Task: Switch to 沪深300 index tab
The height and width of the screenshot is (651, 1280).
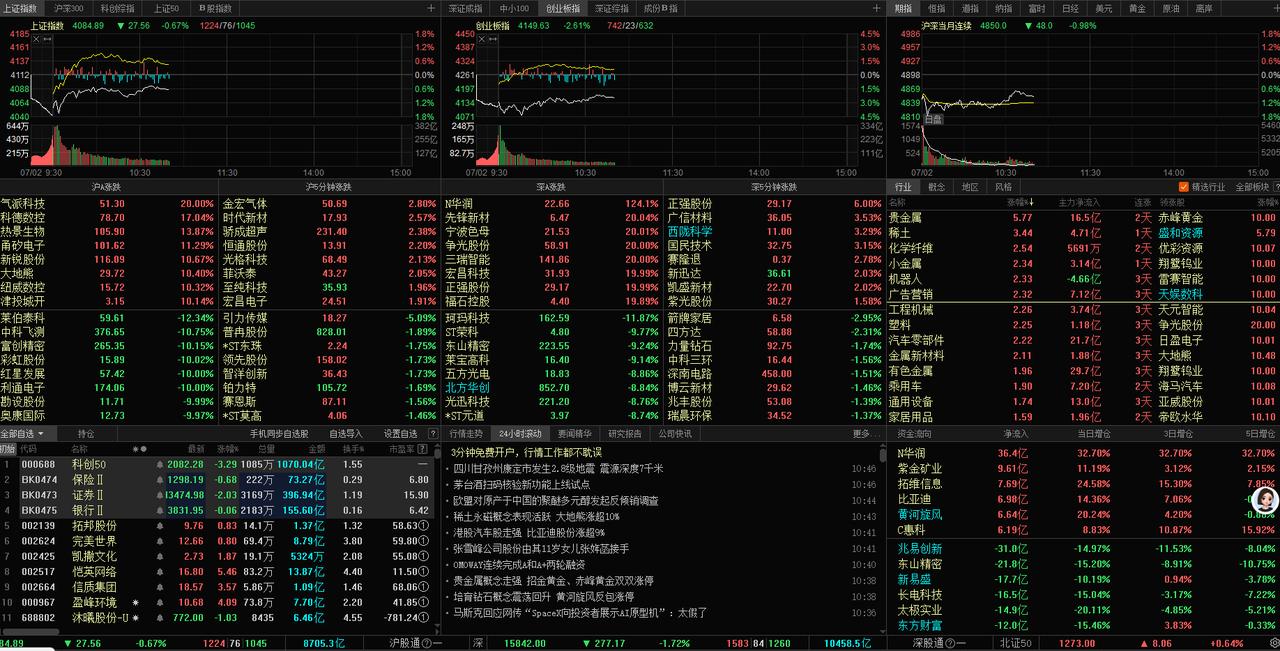Action: click(x=69, y=8)
